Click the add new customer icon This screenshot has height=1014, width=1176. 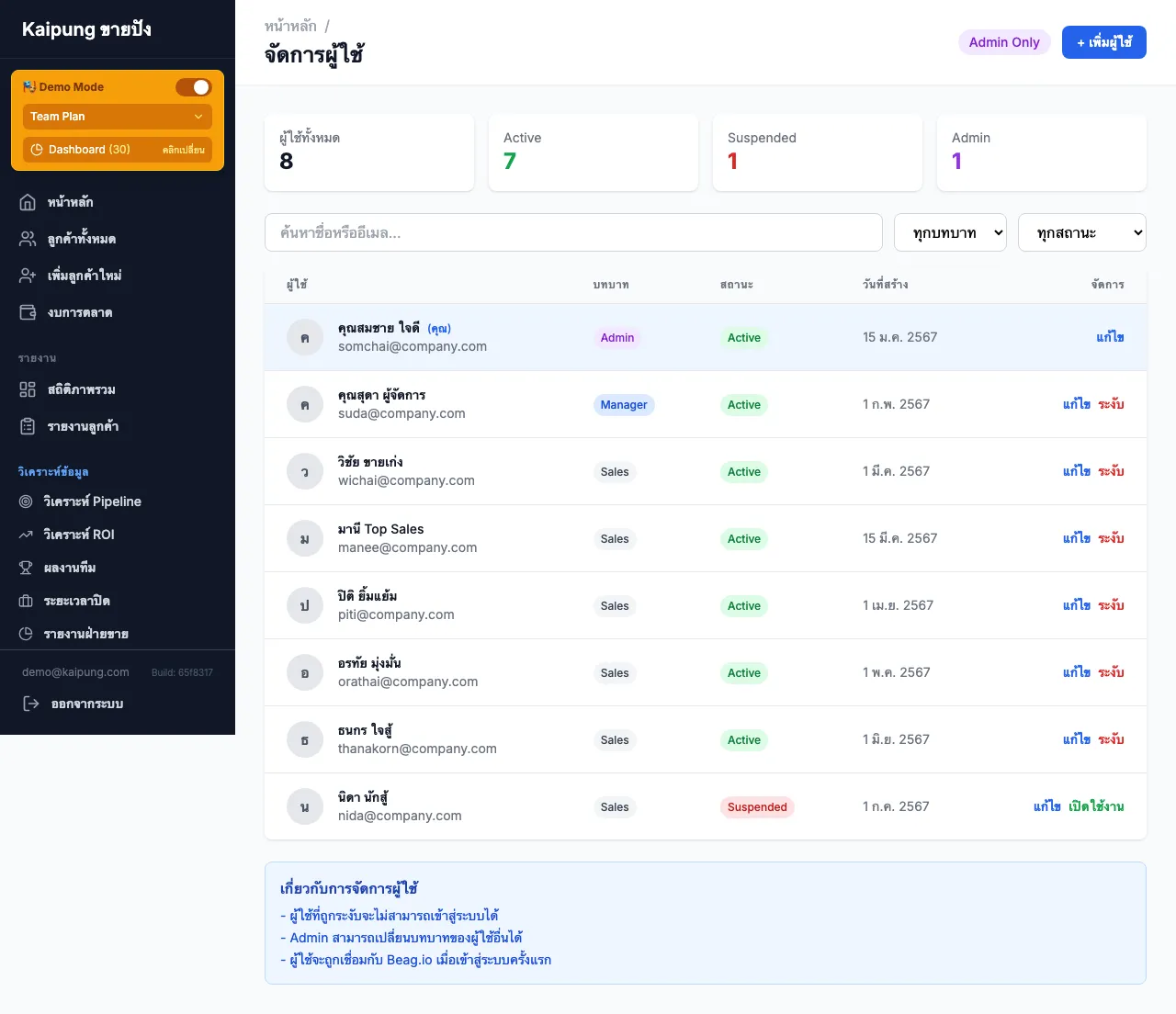28,276
